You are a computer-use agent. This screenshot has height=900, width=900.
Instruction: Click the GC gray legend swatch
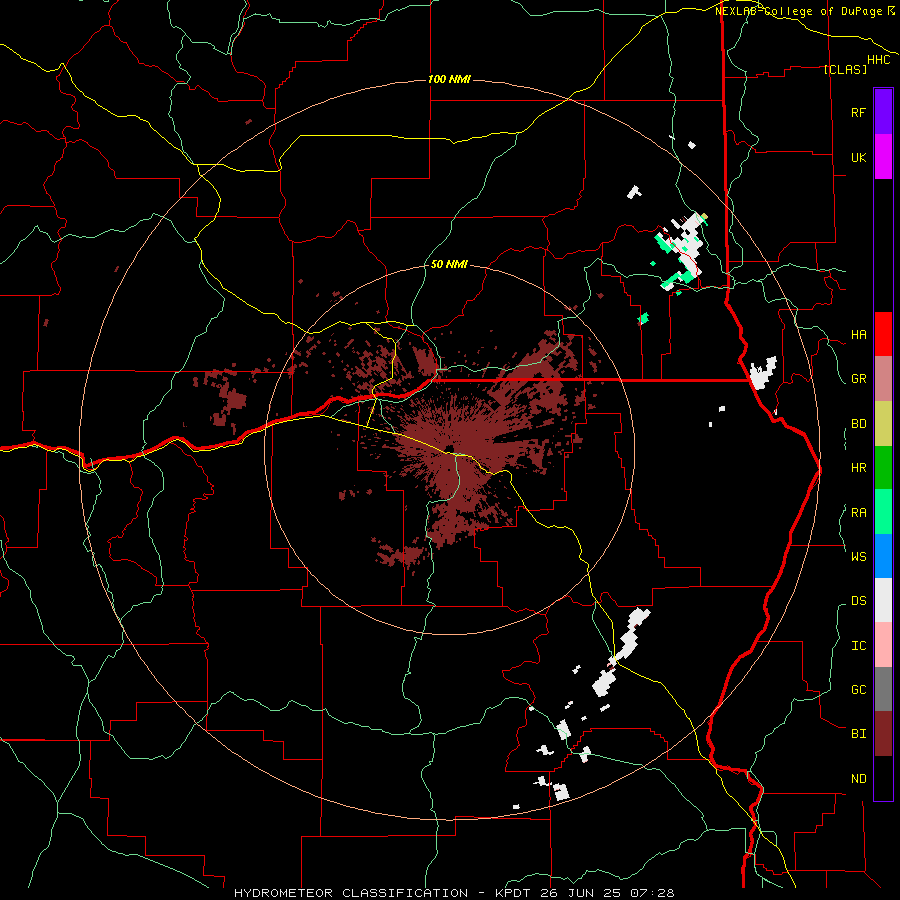click(x=883, y=689)
